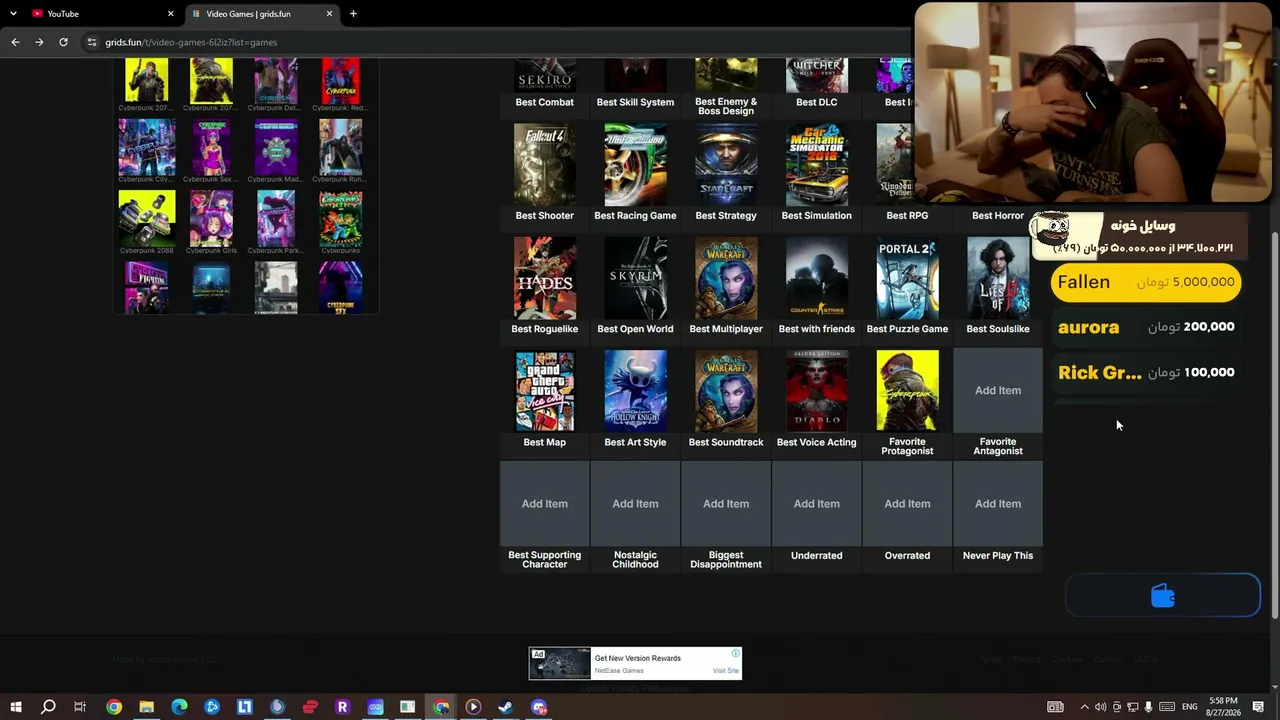The width and height of the screenshot is (1280, 720).
Task: Select GTA Vice City under Best Map
Action: [545, 391]
